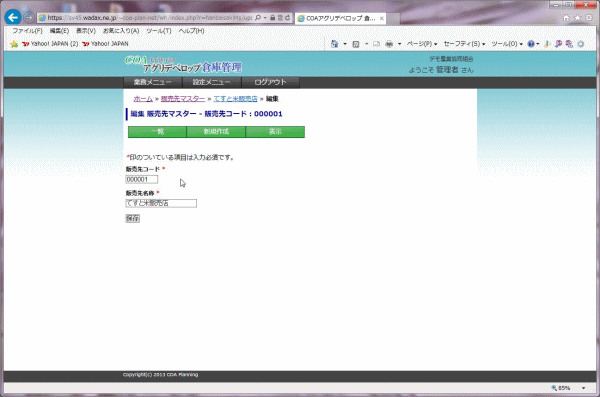The width and height of the screenshot is (600, 397).
Task: Click the green 一覧 button
Action: 157,132
